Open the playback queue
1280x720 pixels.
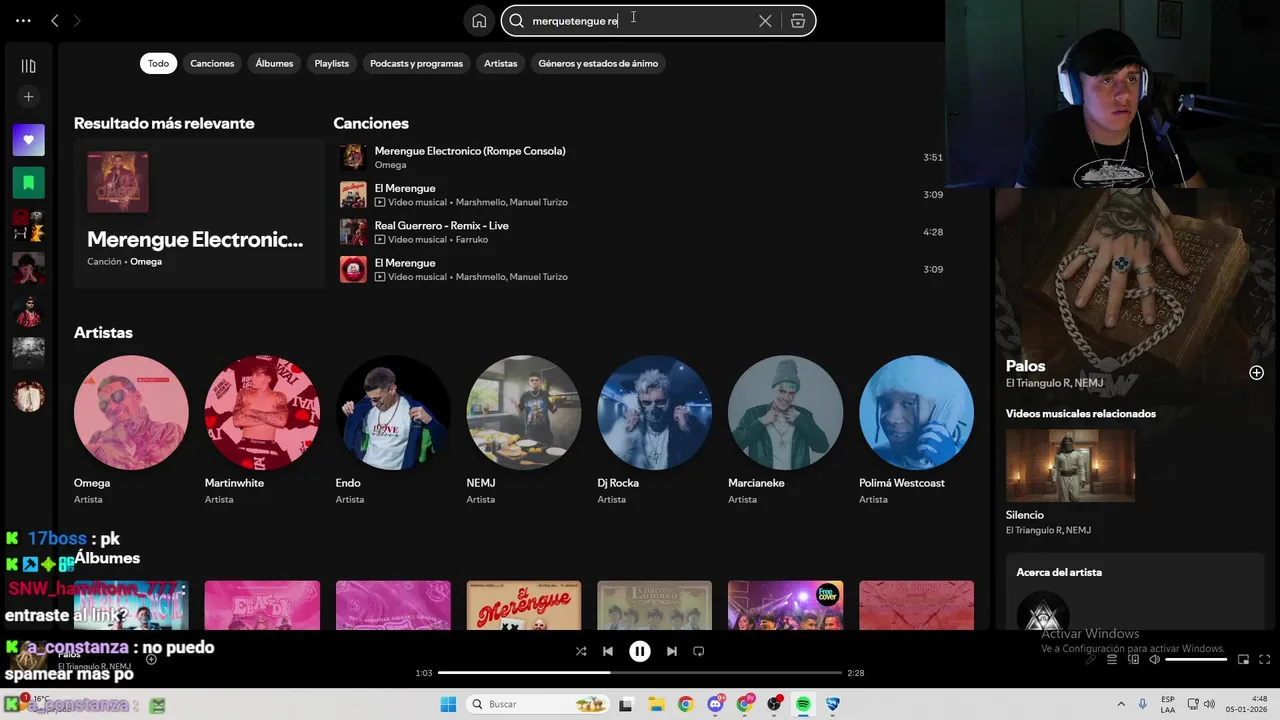tap(1111, 660)
